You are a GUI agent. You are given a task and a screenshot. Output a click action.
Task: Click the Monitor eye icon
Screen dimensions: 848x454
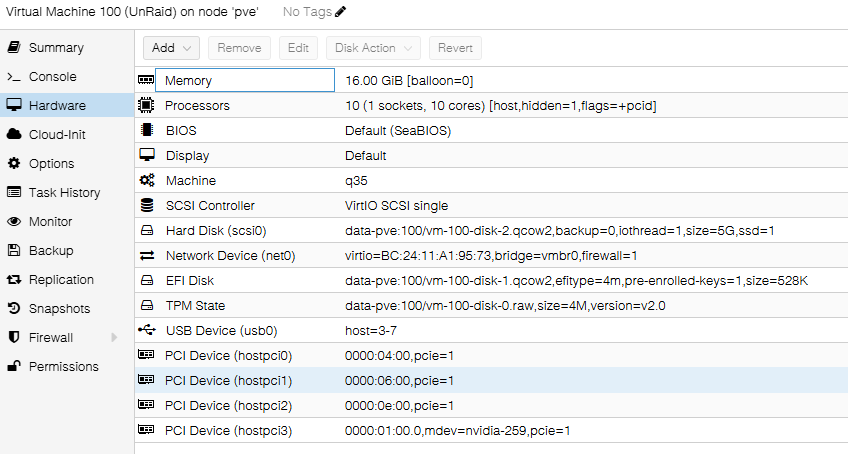pyautogui.click(x=14, y=221)
